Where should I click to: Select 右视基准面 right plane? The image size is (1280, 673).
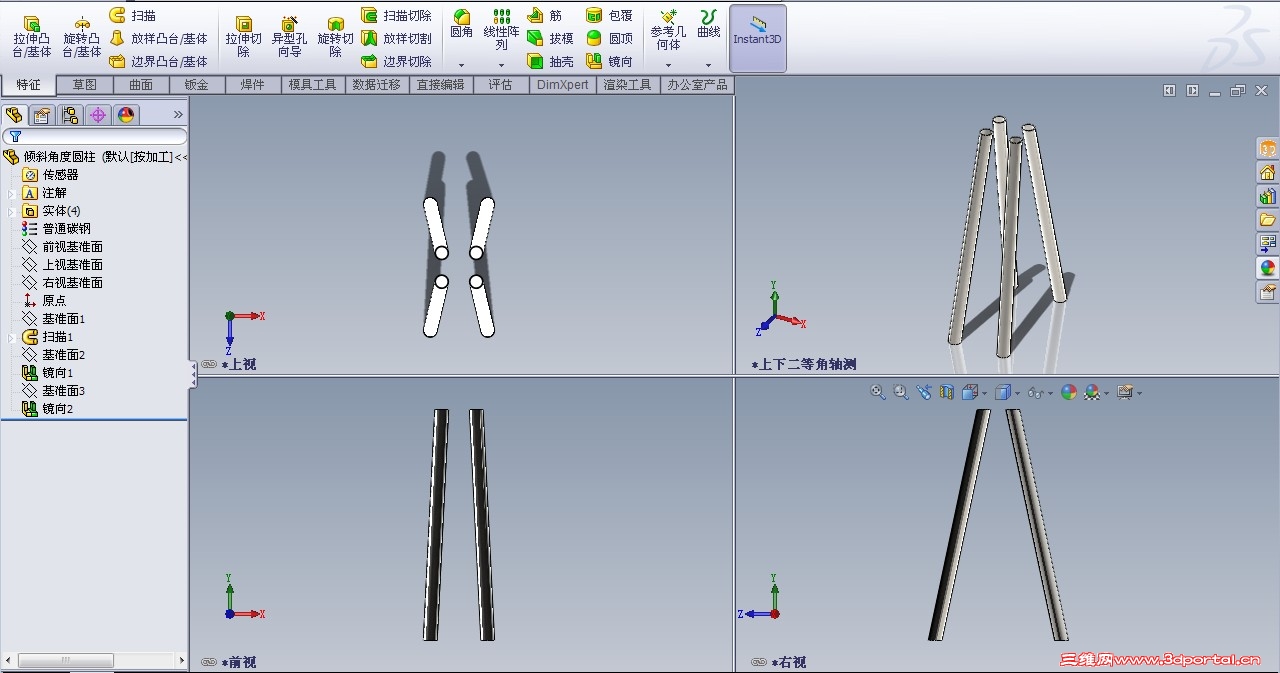tap(62, 283)
